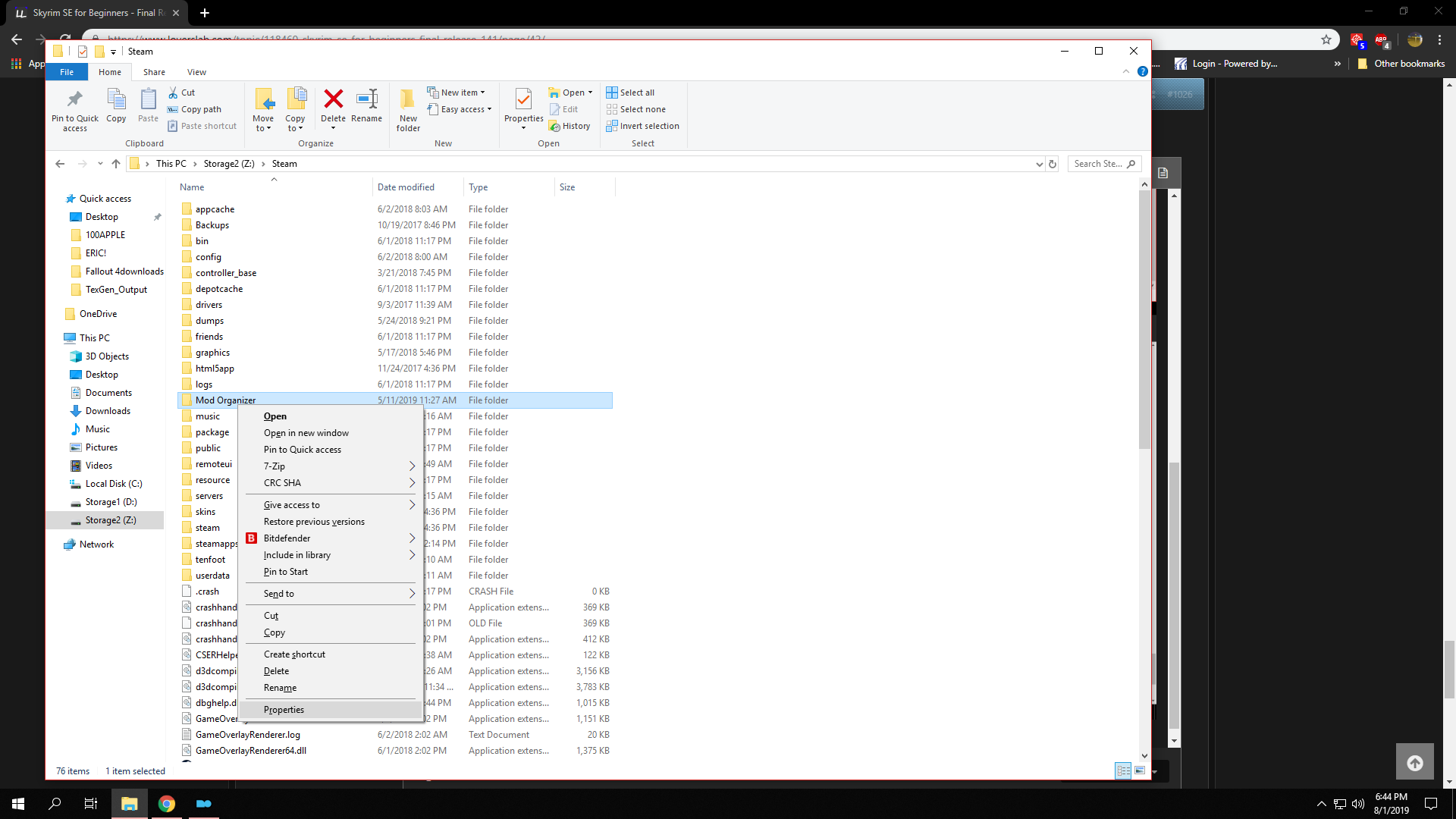Expand the 7-Zip submenu

[331, 466]
